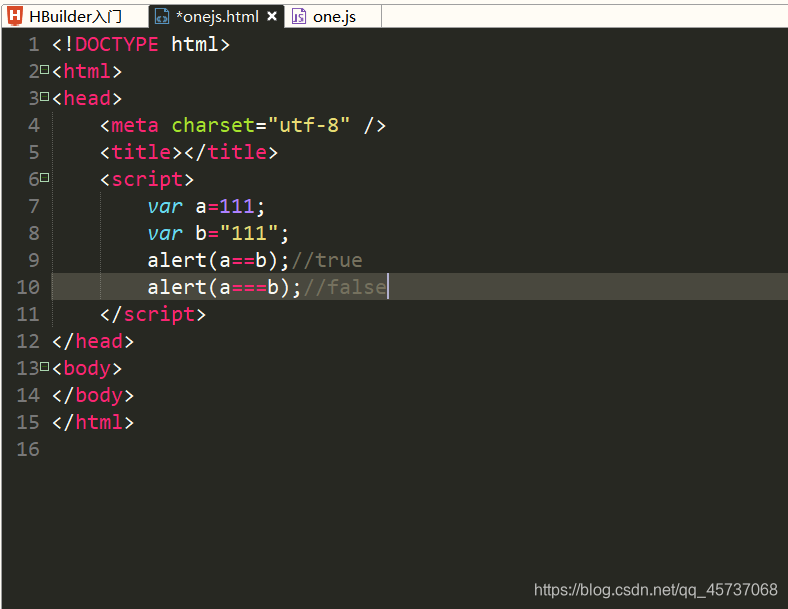Collapse the script block fold on line 6
Viewport: 788px width, 609px height.
(44, 177)
